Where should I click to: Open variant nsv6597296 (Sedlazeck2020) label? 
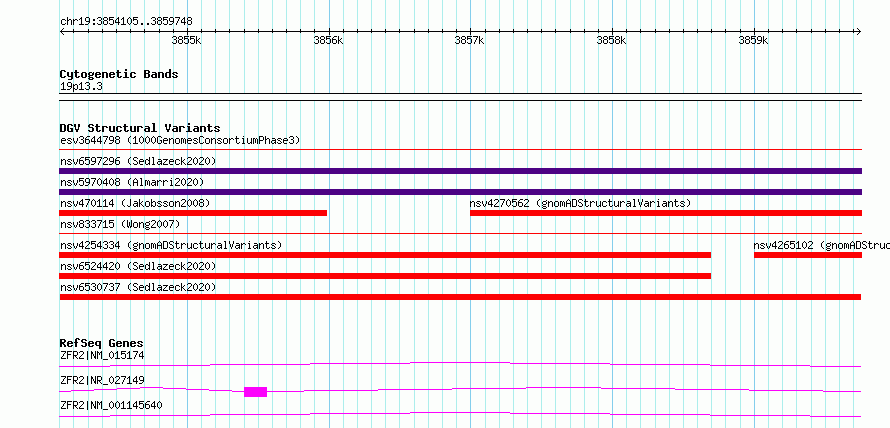[138, 161]
